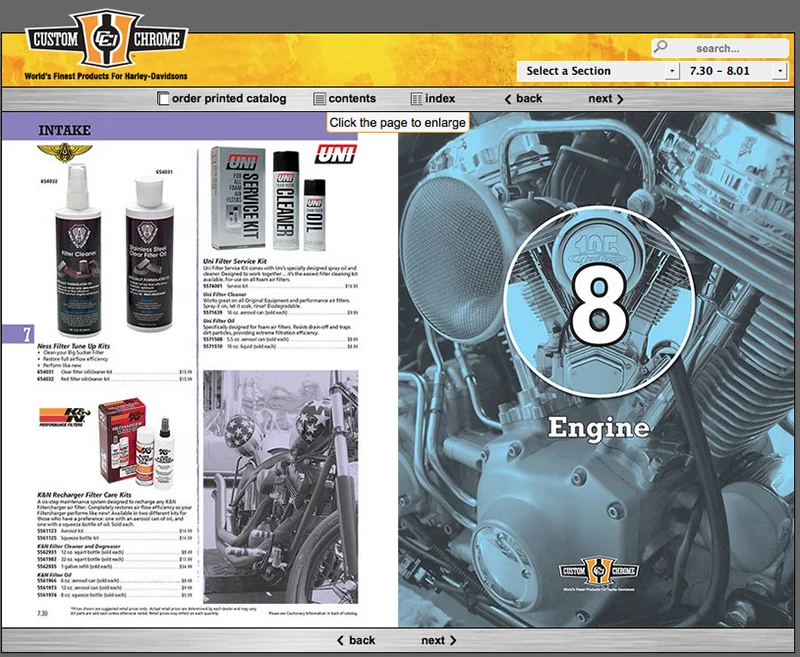Click World's Finest Products For Harley-Davidsons tagline
800x657 pixels.
coord(106,76)
